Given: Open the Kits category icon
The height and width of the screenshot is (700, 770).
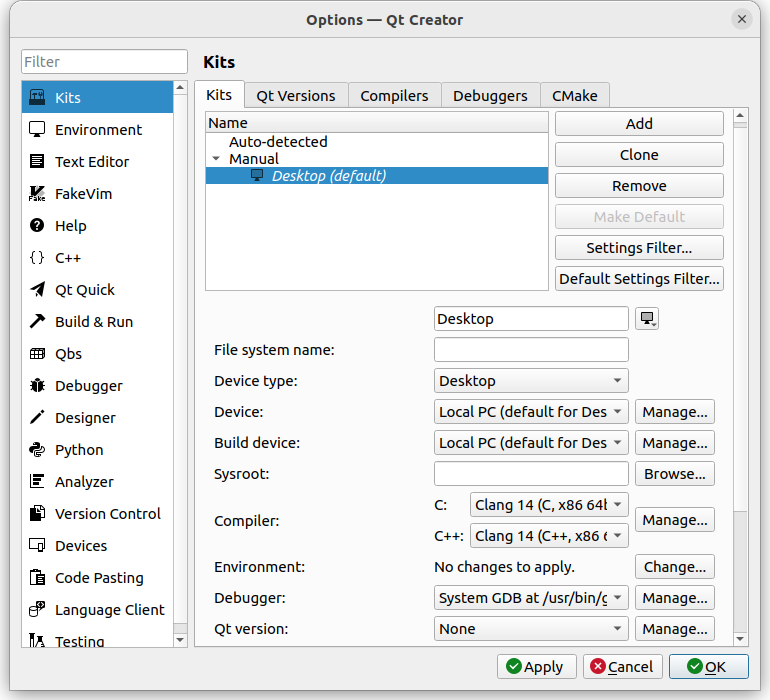Looking at the screenshot, I should click(37, 97).
